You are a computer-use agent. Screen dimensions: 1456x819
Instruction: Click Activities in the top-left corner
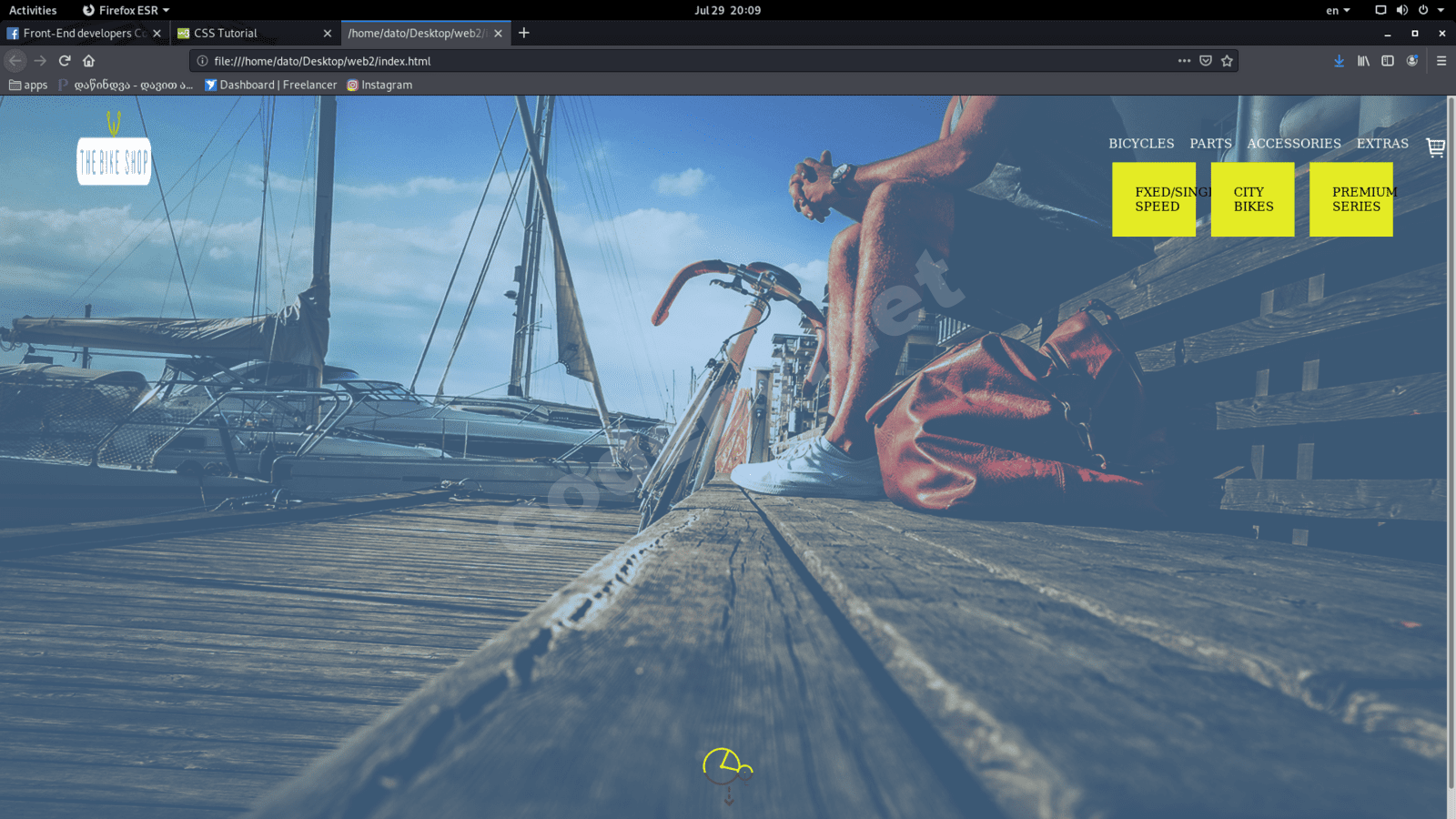coord(34,10)
